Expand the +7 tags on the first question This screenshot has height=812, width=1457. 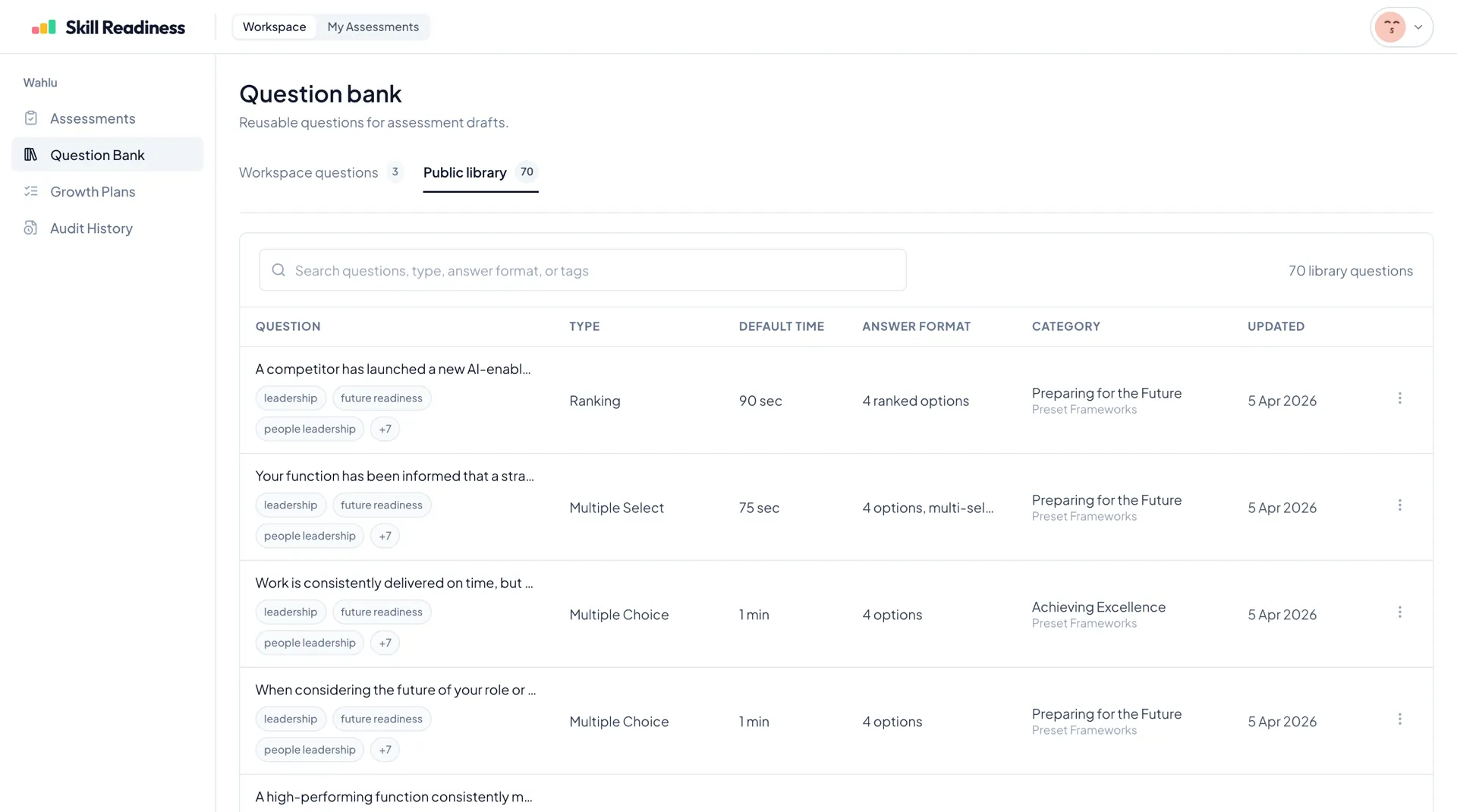[x=385, y=428]
